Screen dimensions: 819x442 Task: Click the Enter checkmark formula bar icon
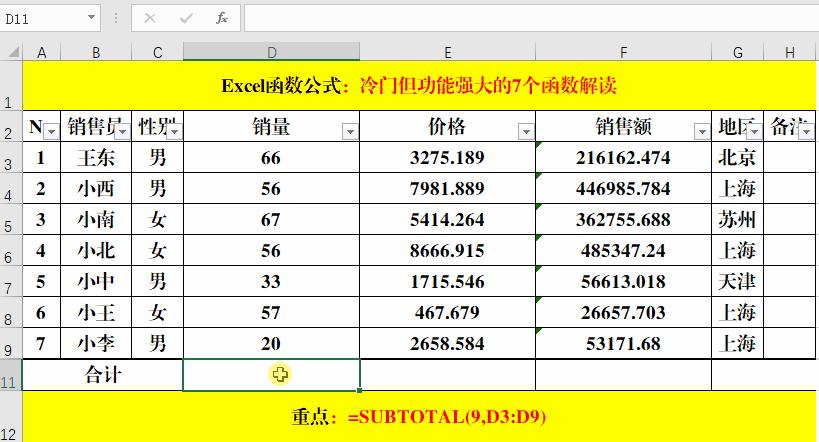(x=186, y=19)
